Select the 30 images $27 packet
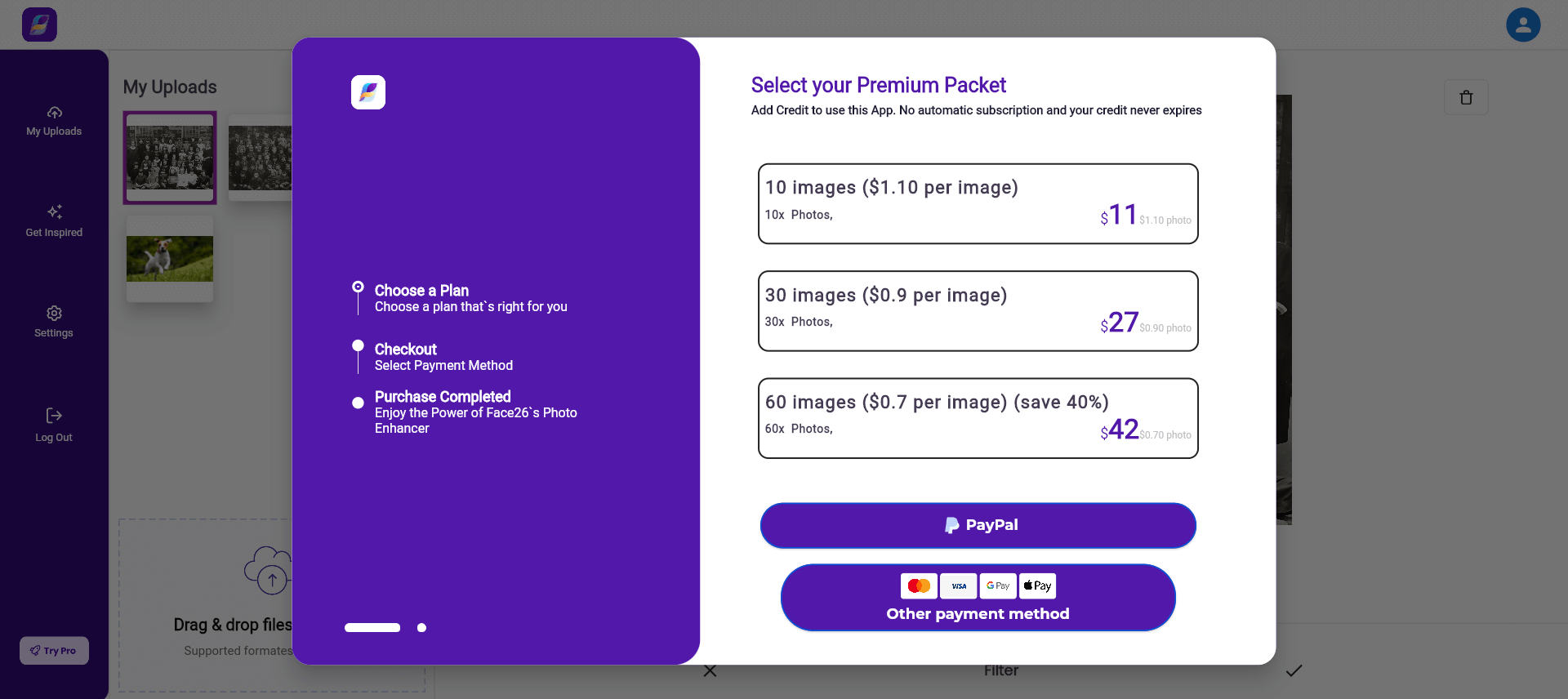 coord(978,311)
